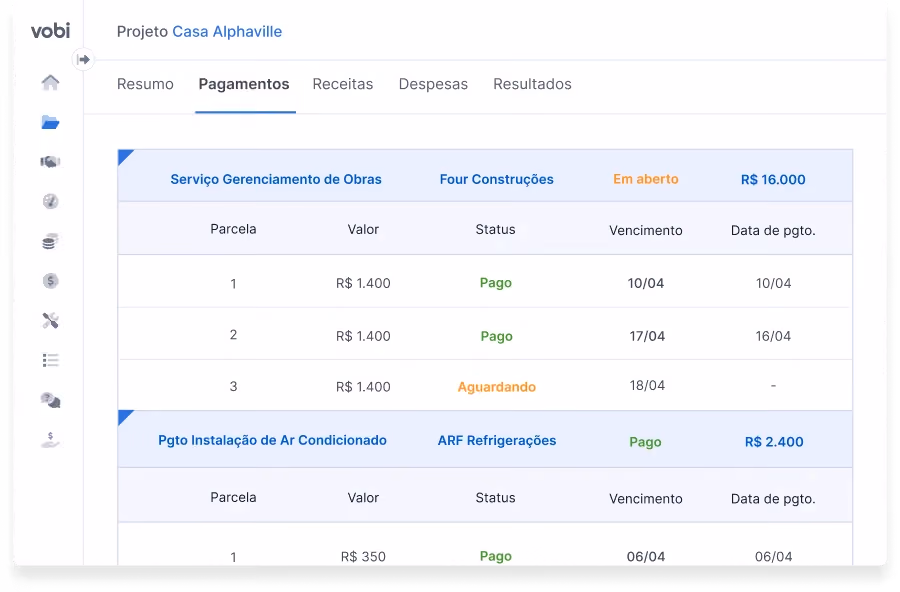The image size is (900, 592).
Task: Click Pago status of installment due 10/04
Action: (496, 283)
